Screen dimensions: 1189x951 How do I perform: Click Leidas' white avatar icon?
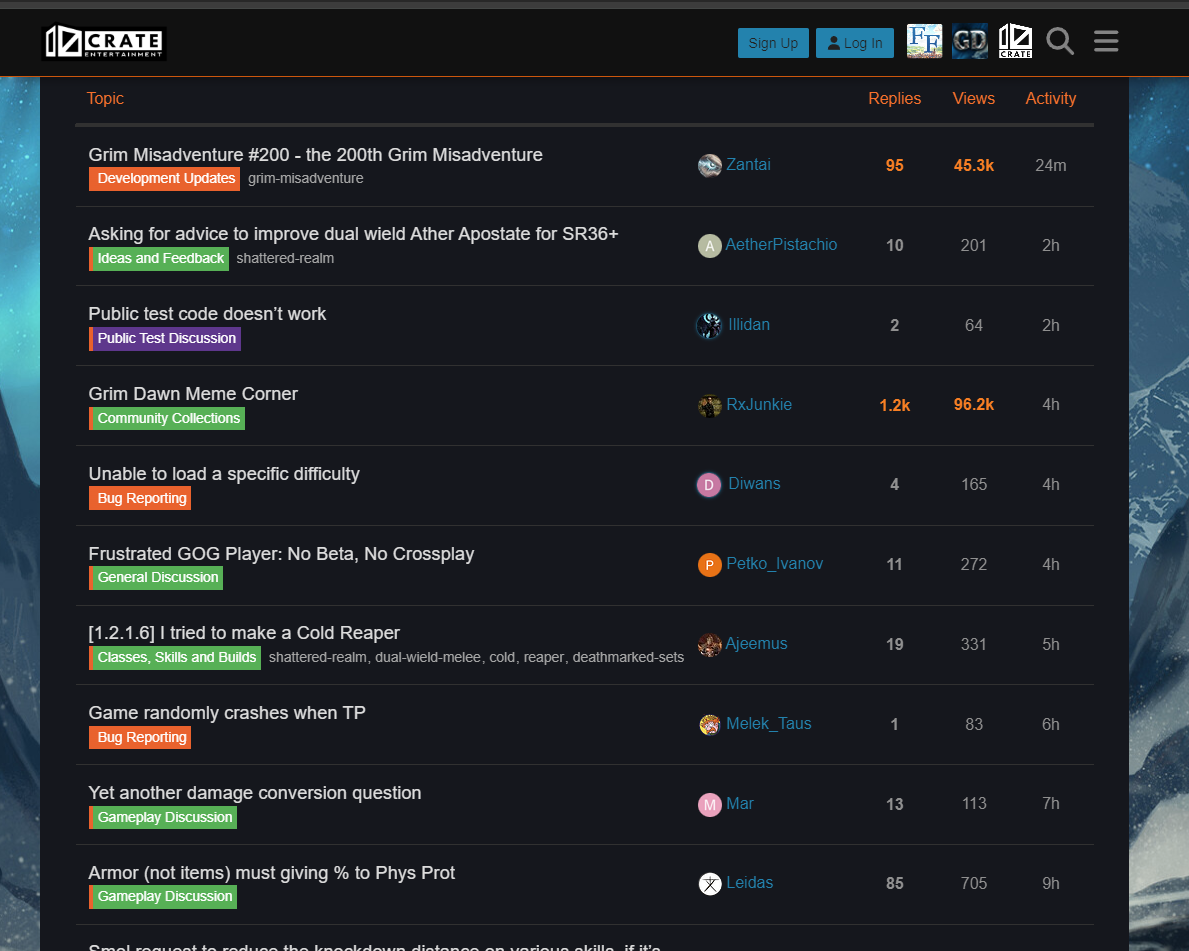tap(710, 884)
